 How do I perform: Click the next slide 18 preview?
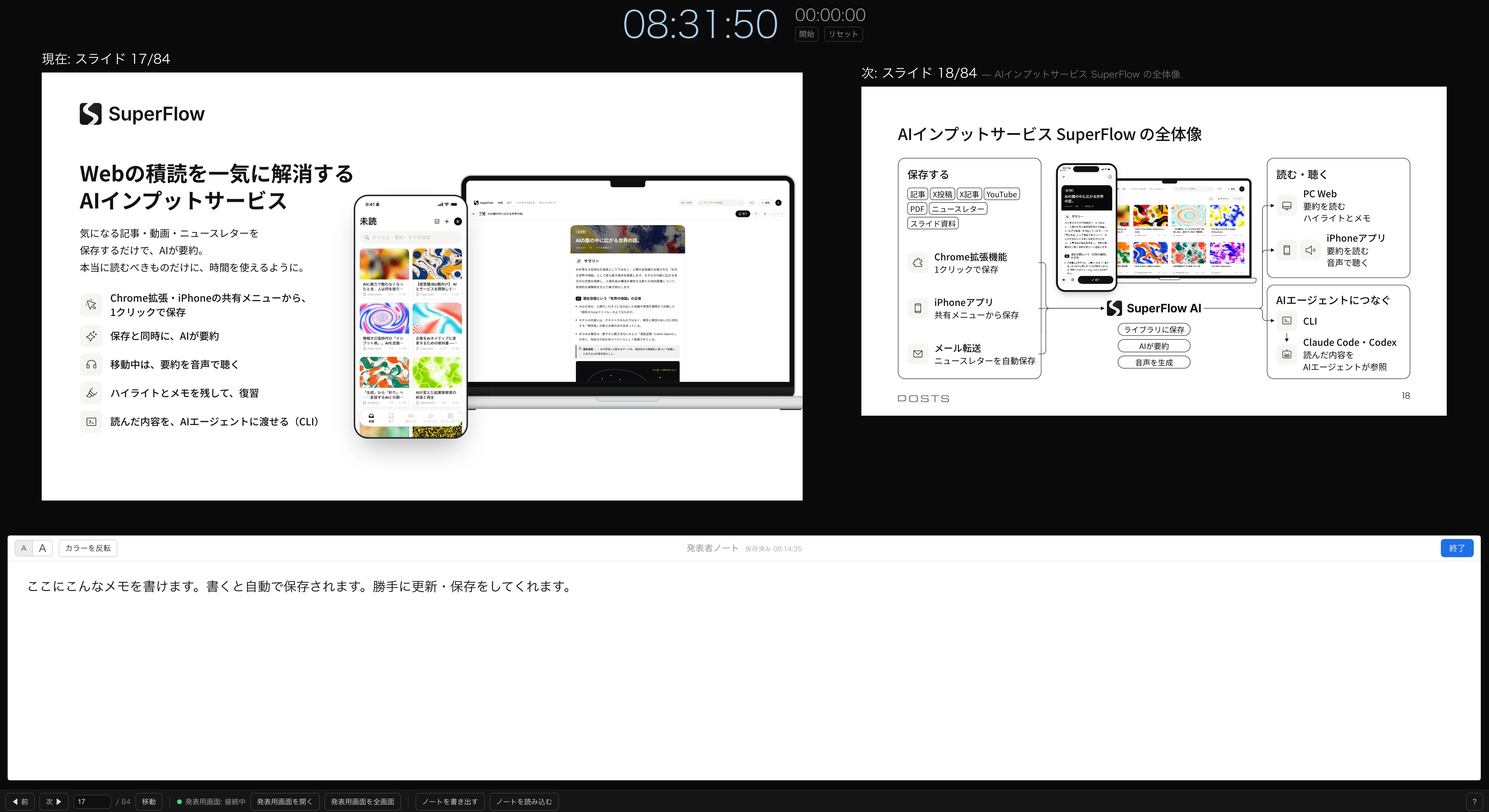[1154, 251]
